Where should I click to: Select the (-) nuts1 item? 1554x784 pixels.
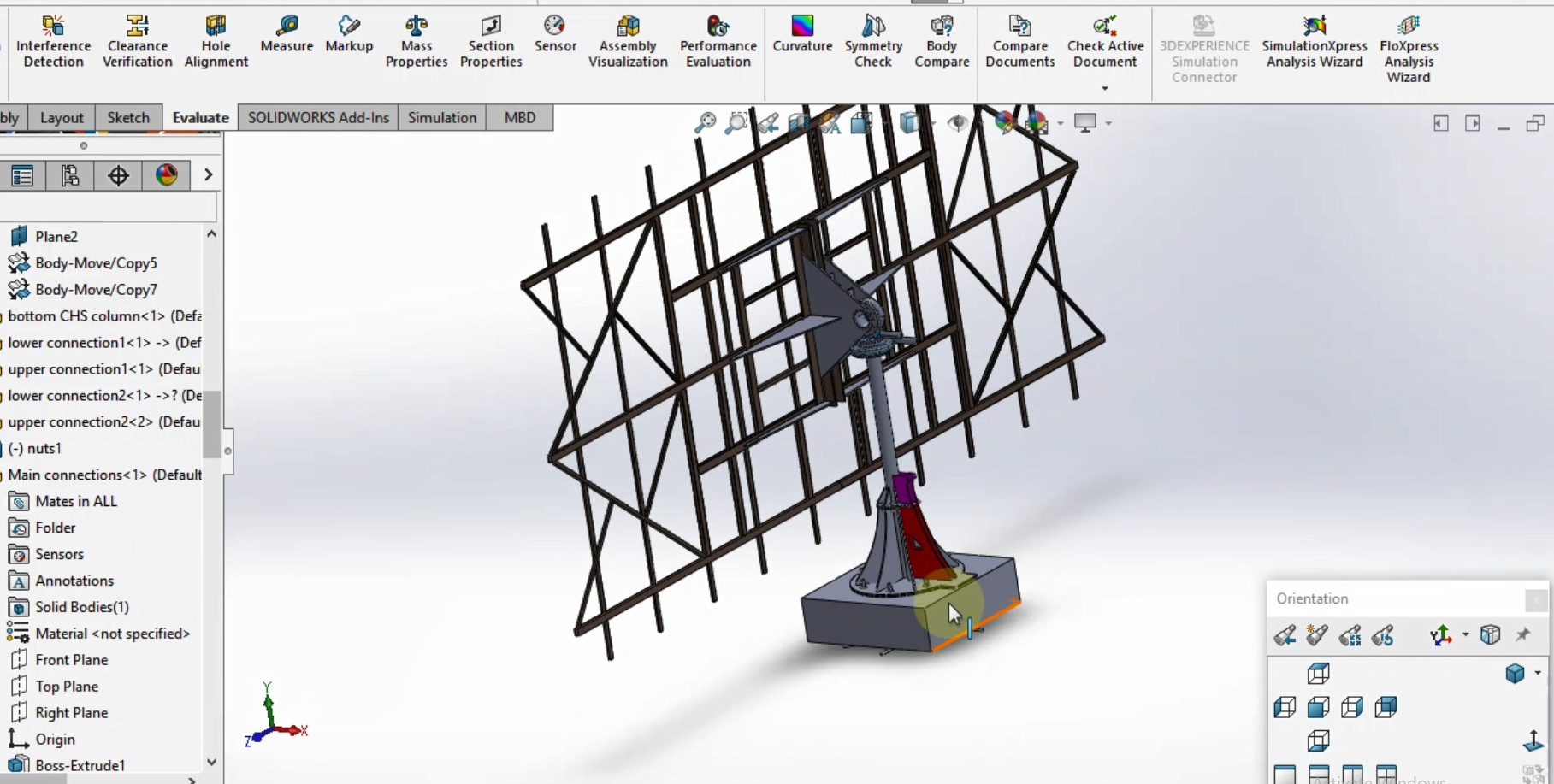(x=34, y=448)
